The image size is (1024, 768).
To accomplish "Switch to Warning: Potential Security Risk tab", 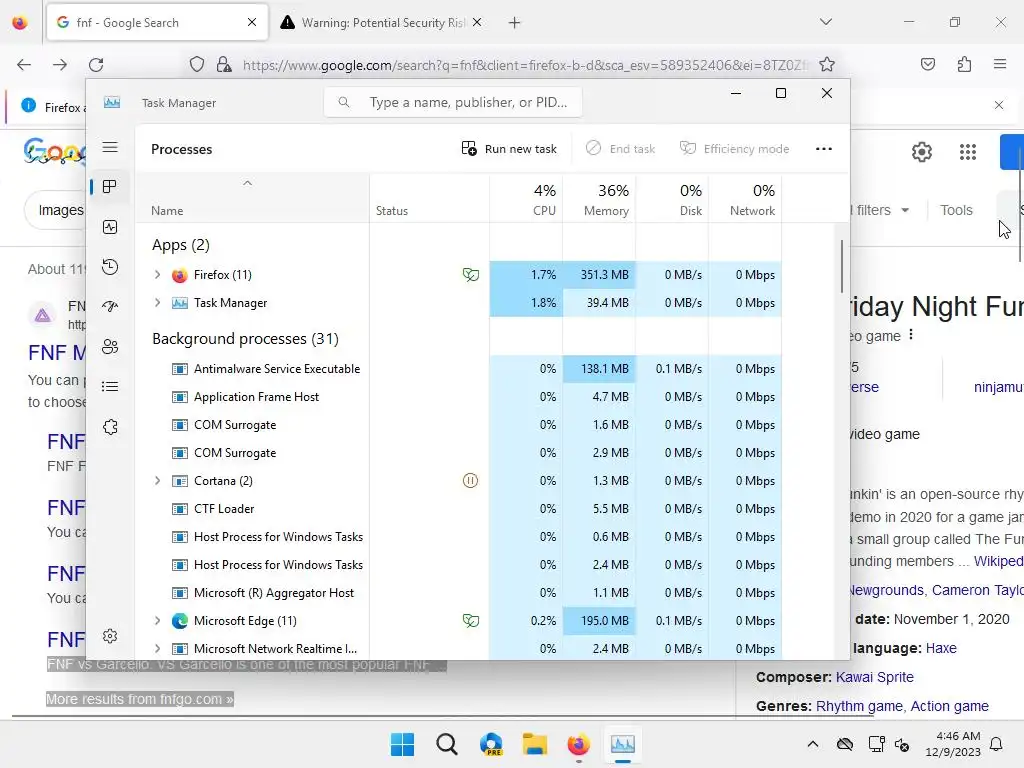I will 382,23.
